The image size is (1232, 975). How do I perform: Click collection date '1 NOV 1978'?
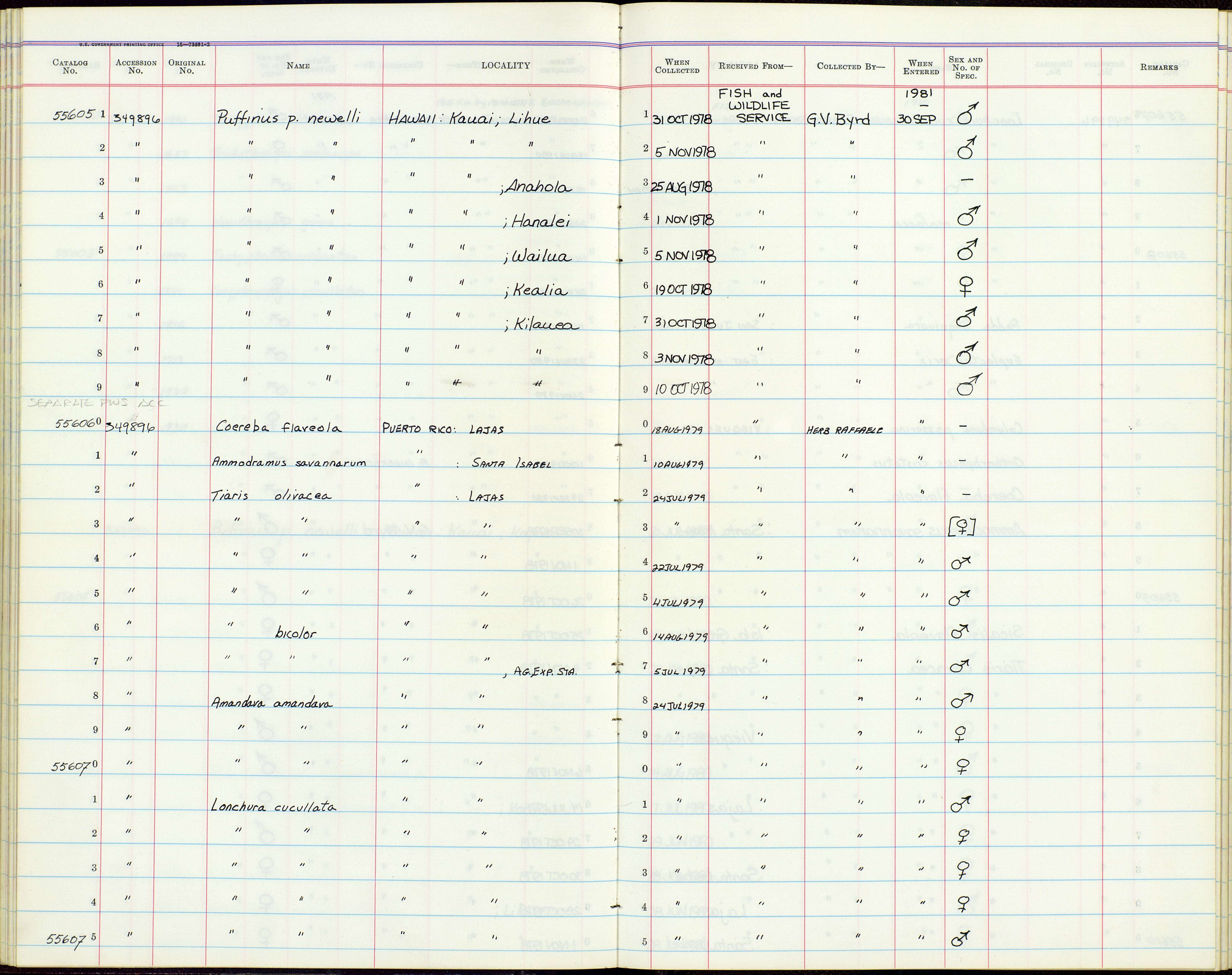[x=684, y=220]
